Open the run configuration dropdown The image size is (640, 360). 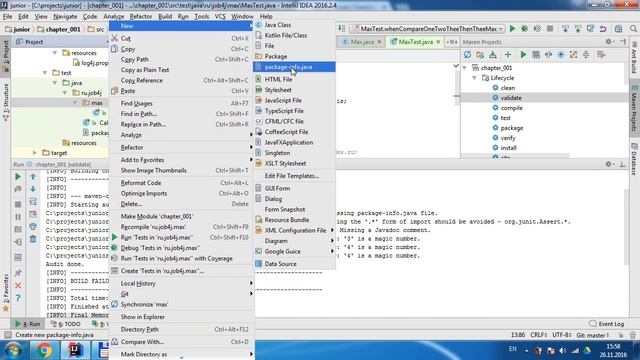428,29
